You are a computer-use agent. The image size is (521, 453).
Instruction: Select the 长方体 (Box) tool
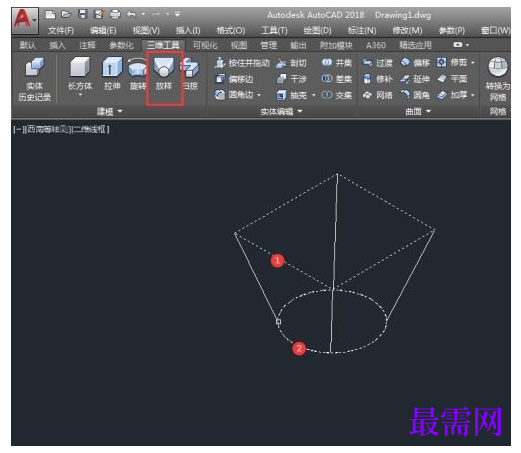click(80, 76)
